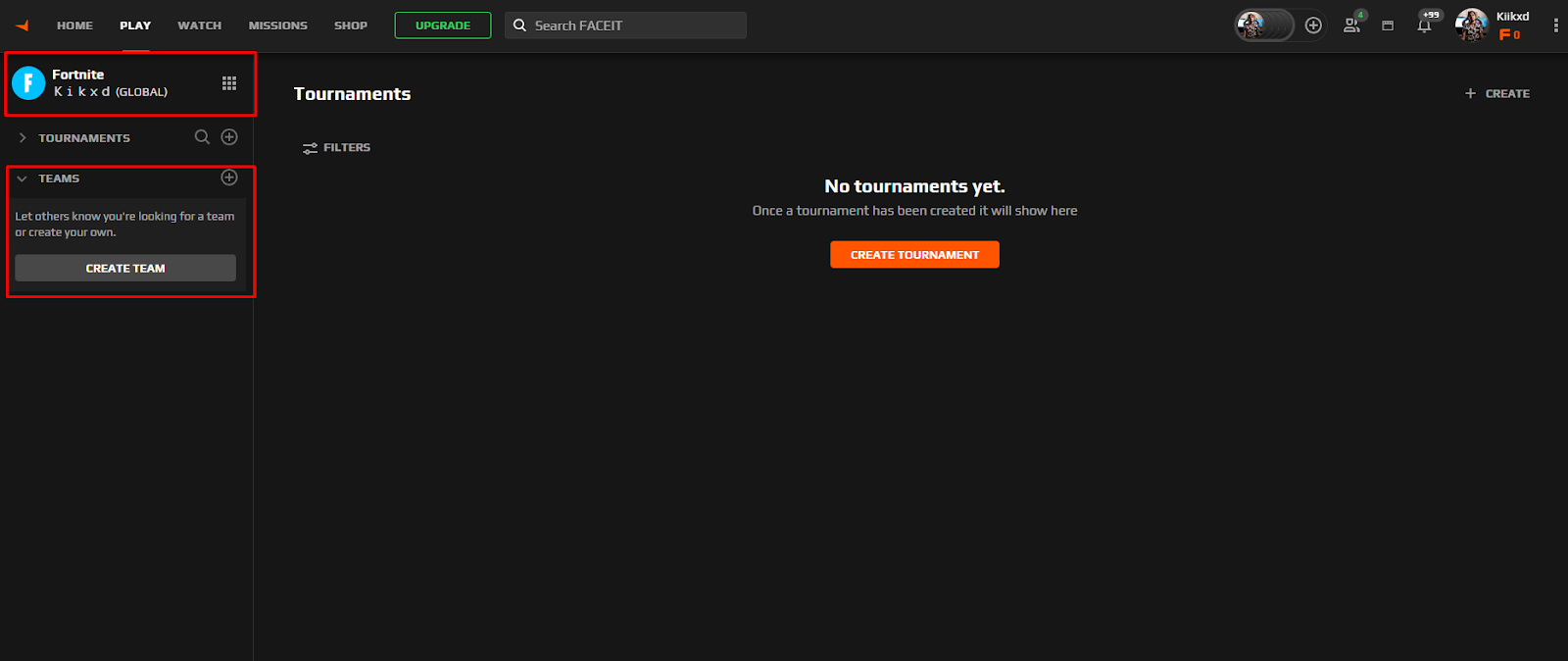Collapse the TEAMS section chevron
The height and width of the screenshot is (661, 1568).
coord(22,178)
